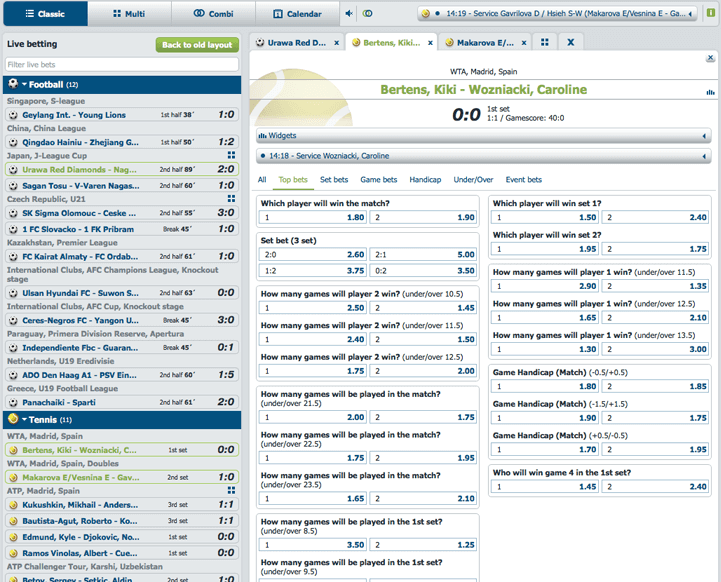Close the match panel with corner X
The width and height of the screenshot is (721, 582).
pos(710,57)
